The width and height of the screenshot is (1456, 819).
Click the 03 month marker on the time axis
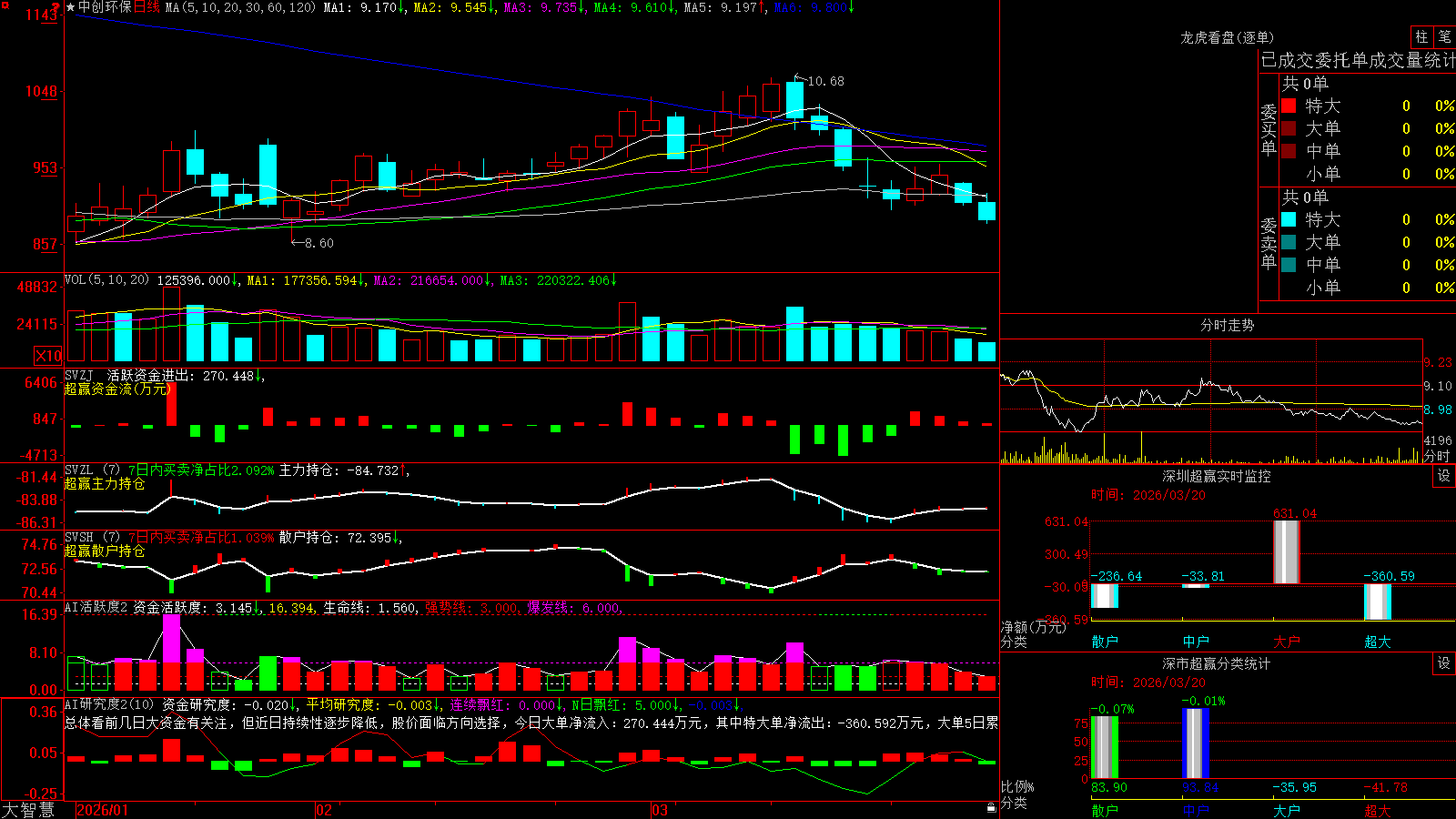tap(660, 810)
